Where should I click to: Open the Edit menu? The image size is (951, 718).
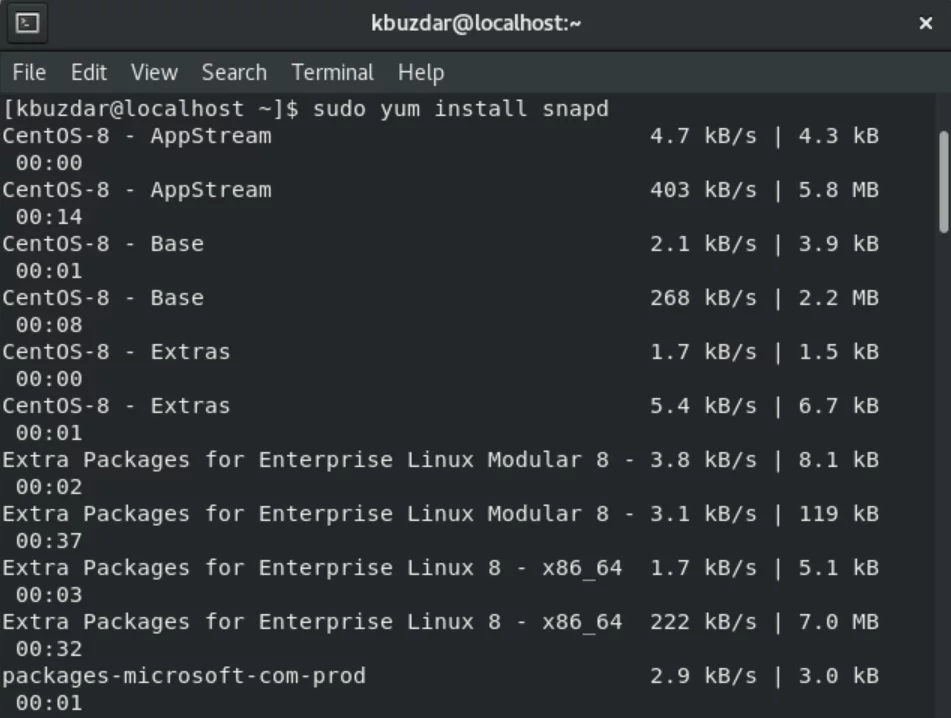click(x=89, y=73)
